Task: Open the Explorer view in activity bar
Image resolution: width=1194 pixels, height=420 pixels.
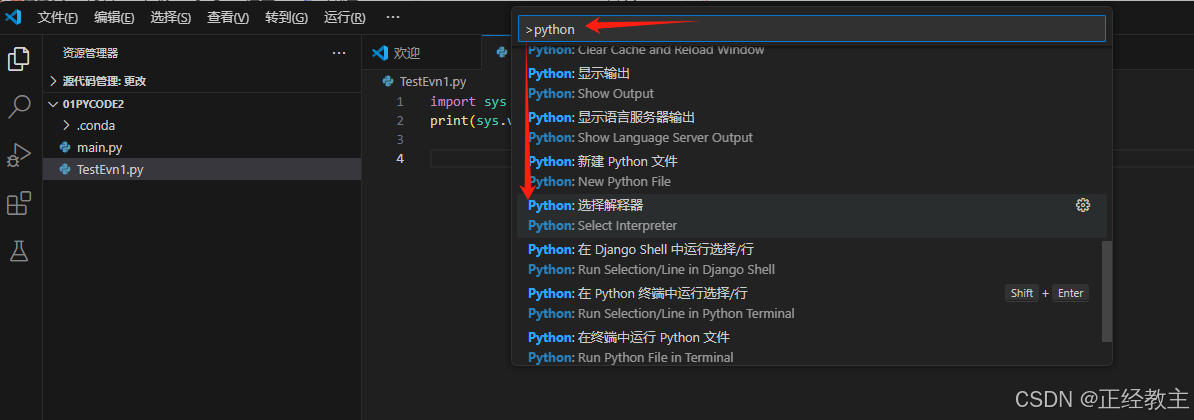Action: 18,59
